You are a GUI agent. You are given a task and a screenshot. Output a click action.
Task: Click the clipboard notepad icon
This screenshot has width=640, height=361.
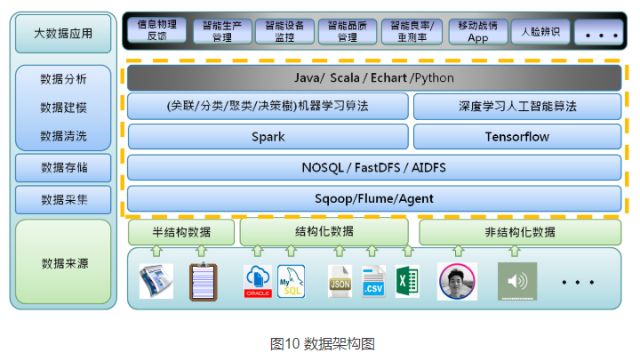(203, 281)
